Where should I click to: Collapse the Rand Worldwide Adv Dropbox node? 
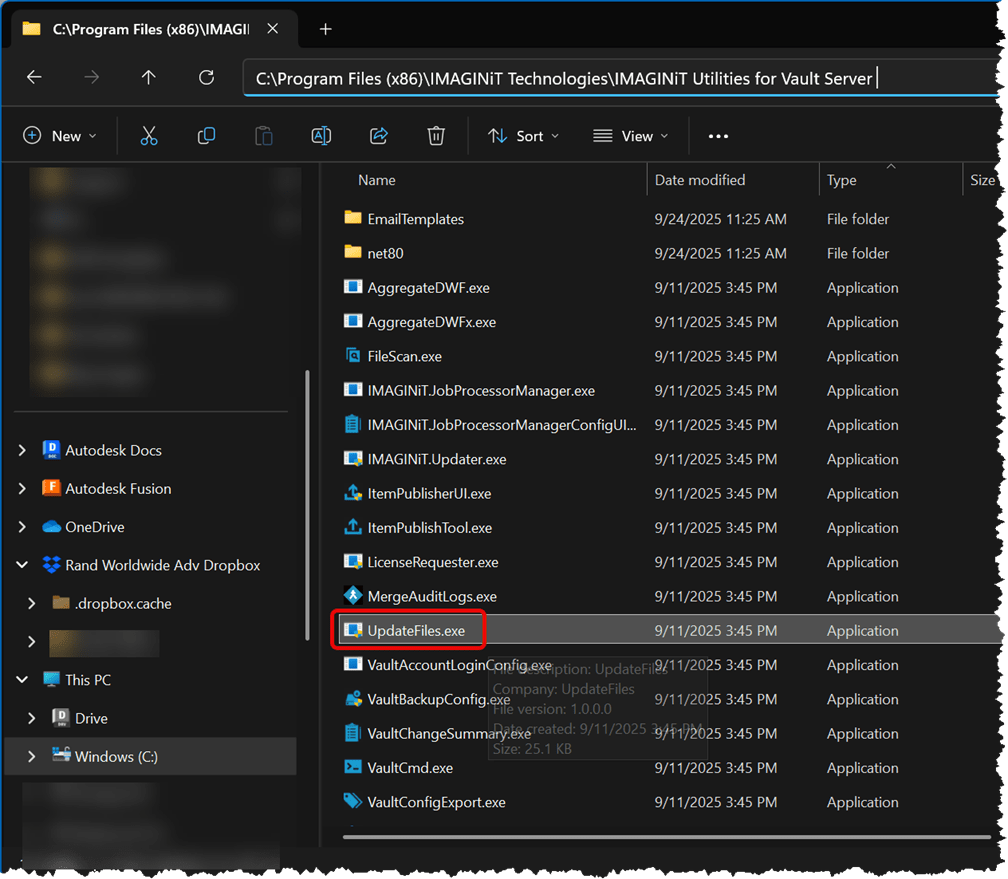22,565
